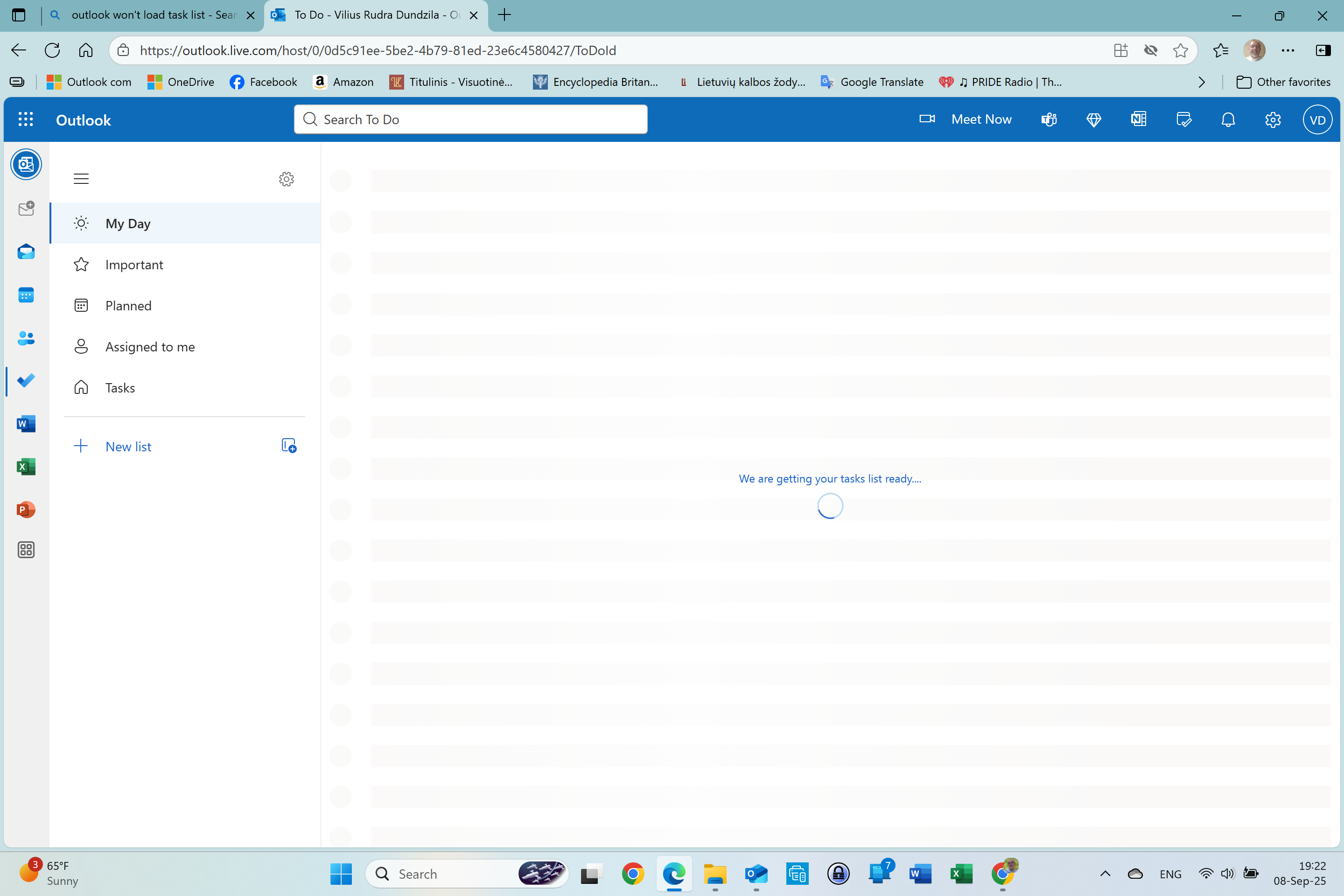Open the People app in the sidebar

[x=26, y=338]
